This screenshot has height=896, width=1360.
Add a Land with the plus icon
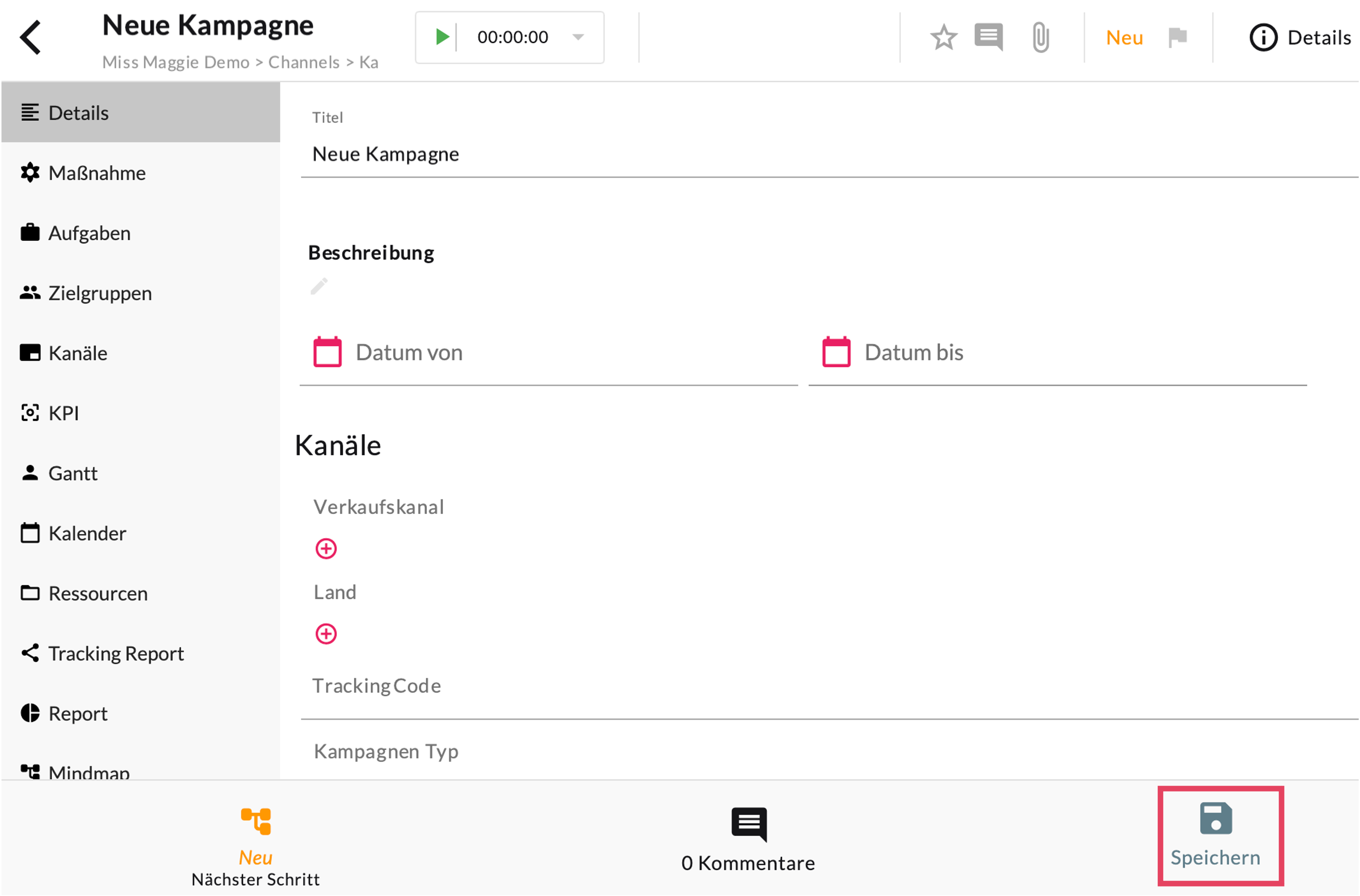(x=326, y=634)
